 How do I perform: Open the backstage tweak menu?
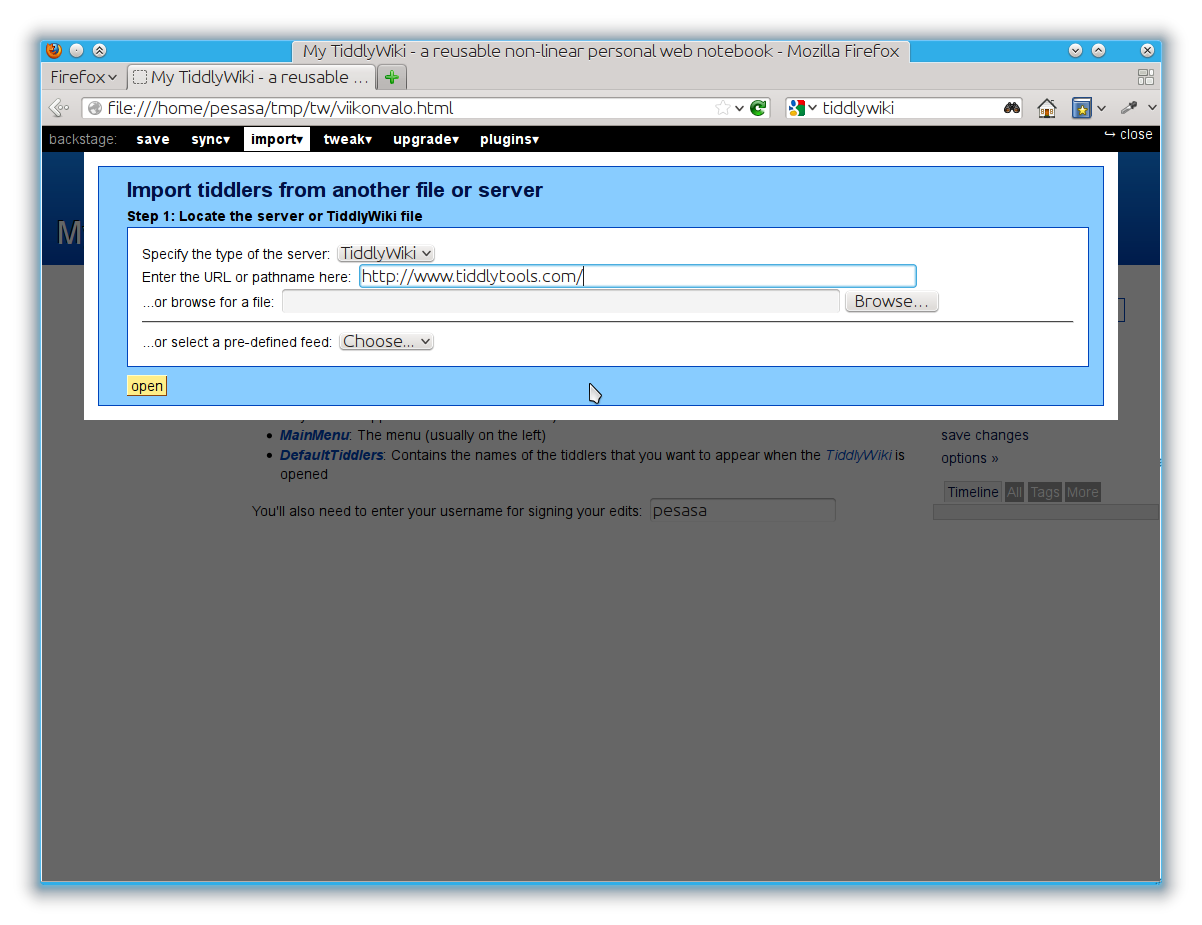pyautogui.click(x=348, y=139)
